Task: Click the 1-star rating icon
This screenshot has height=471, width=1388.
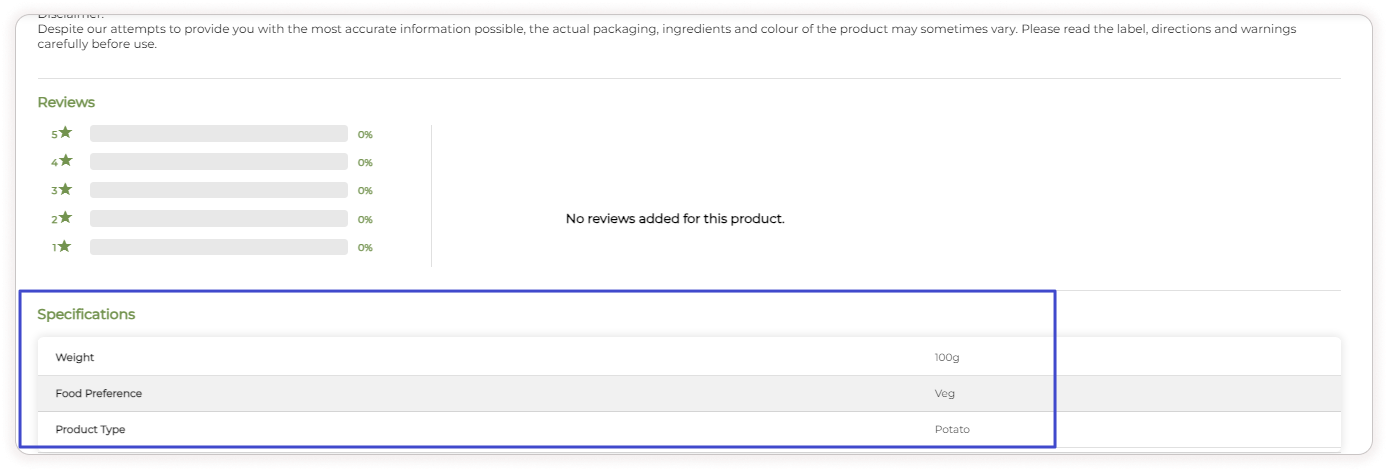Action: [65, 246]
